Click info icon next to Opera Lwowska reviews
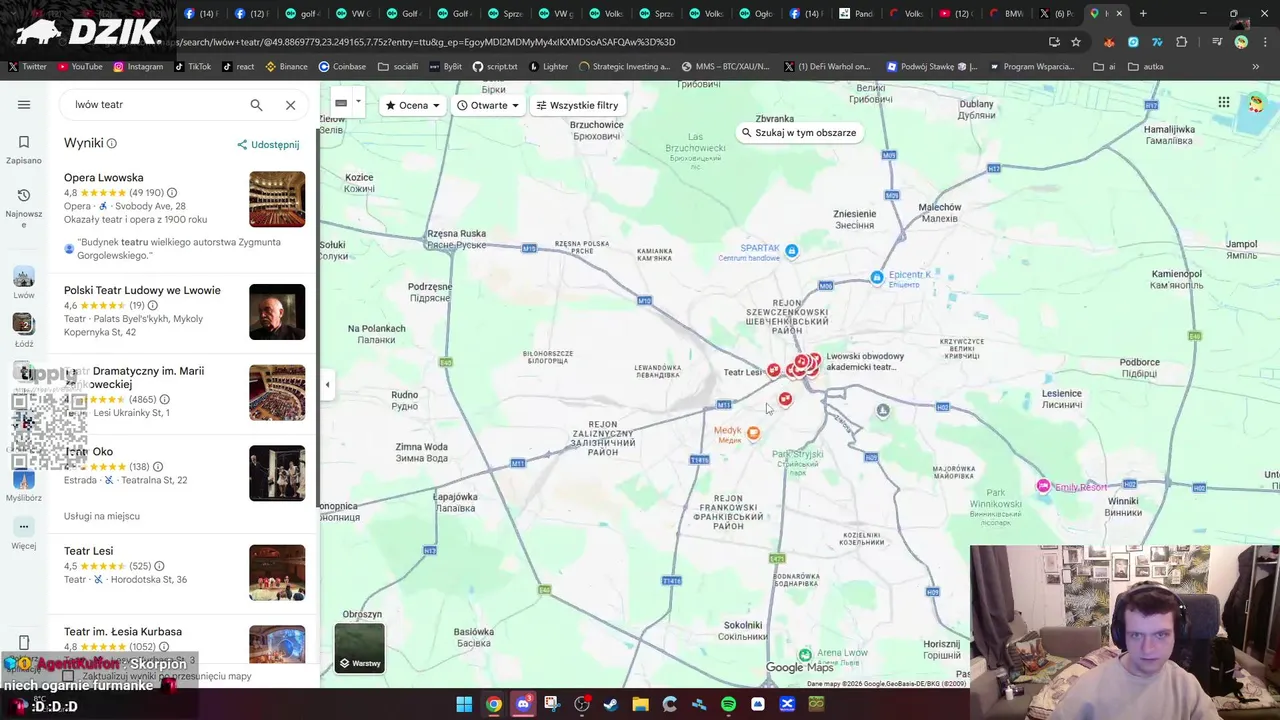The height and width of the screenshot is (720, 1280). [172, 193]
